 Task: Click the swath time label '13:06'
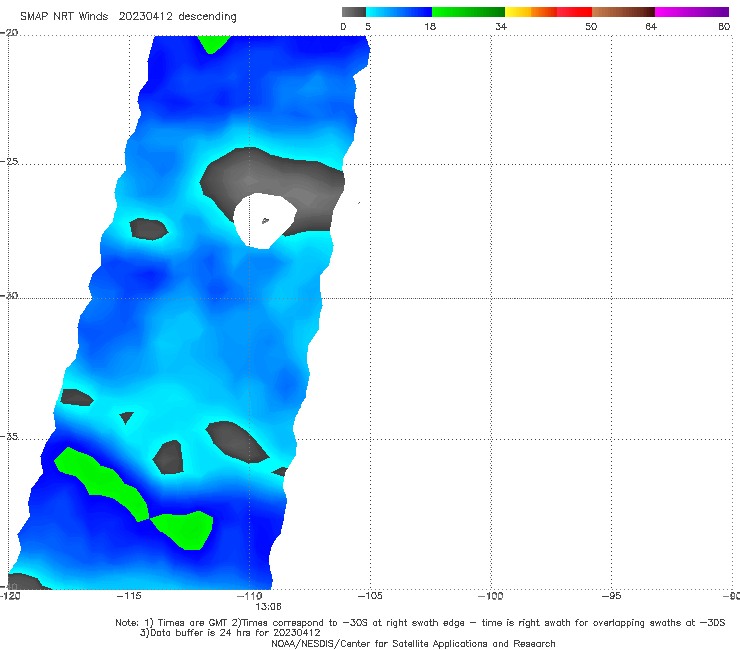tap(269, 607)
